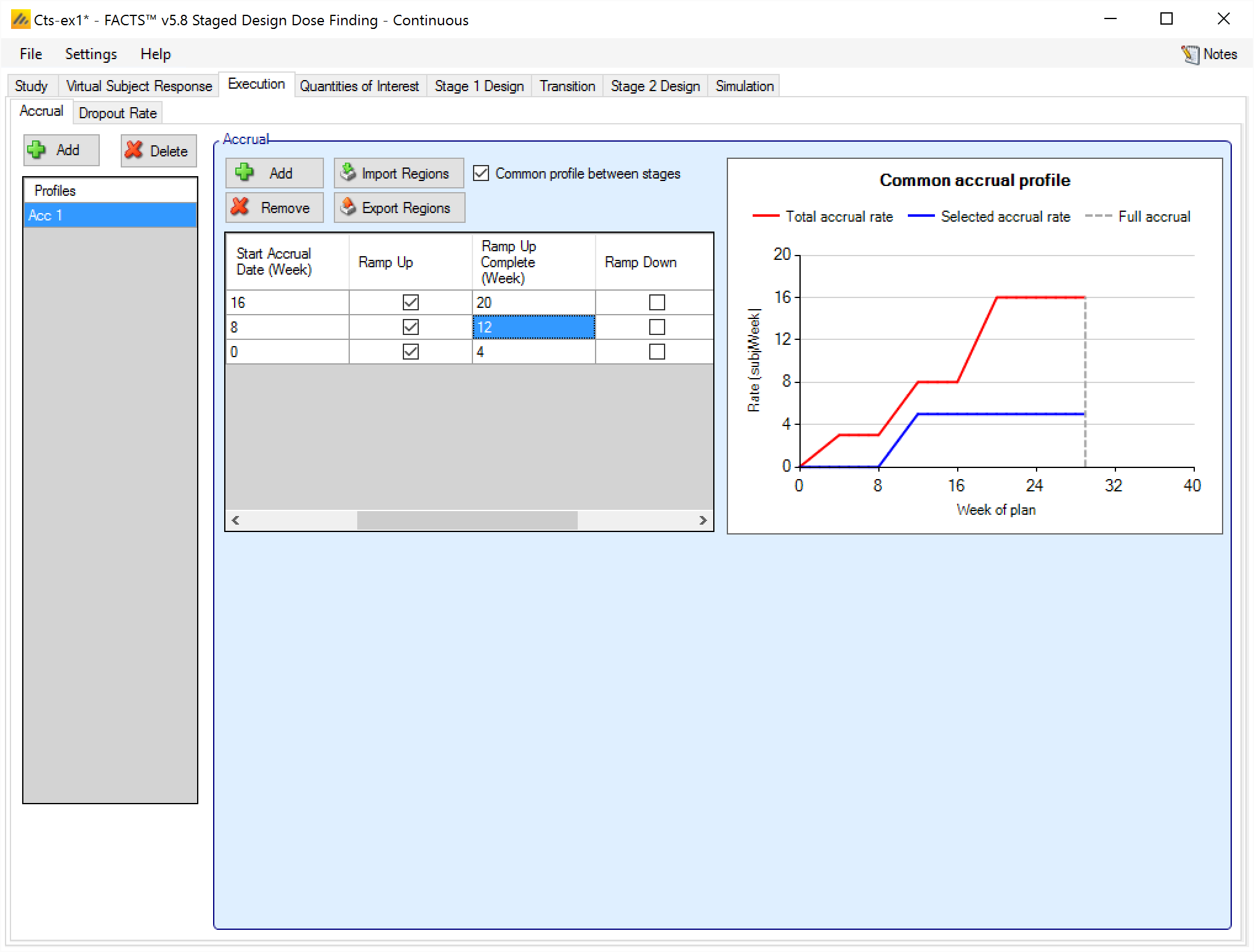Image resolution: width=1254 pixels, height=952 pixels.
Task: Click the green plus Add region icon
Action: [x=245, y=172]
